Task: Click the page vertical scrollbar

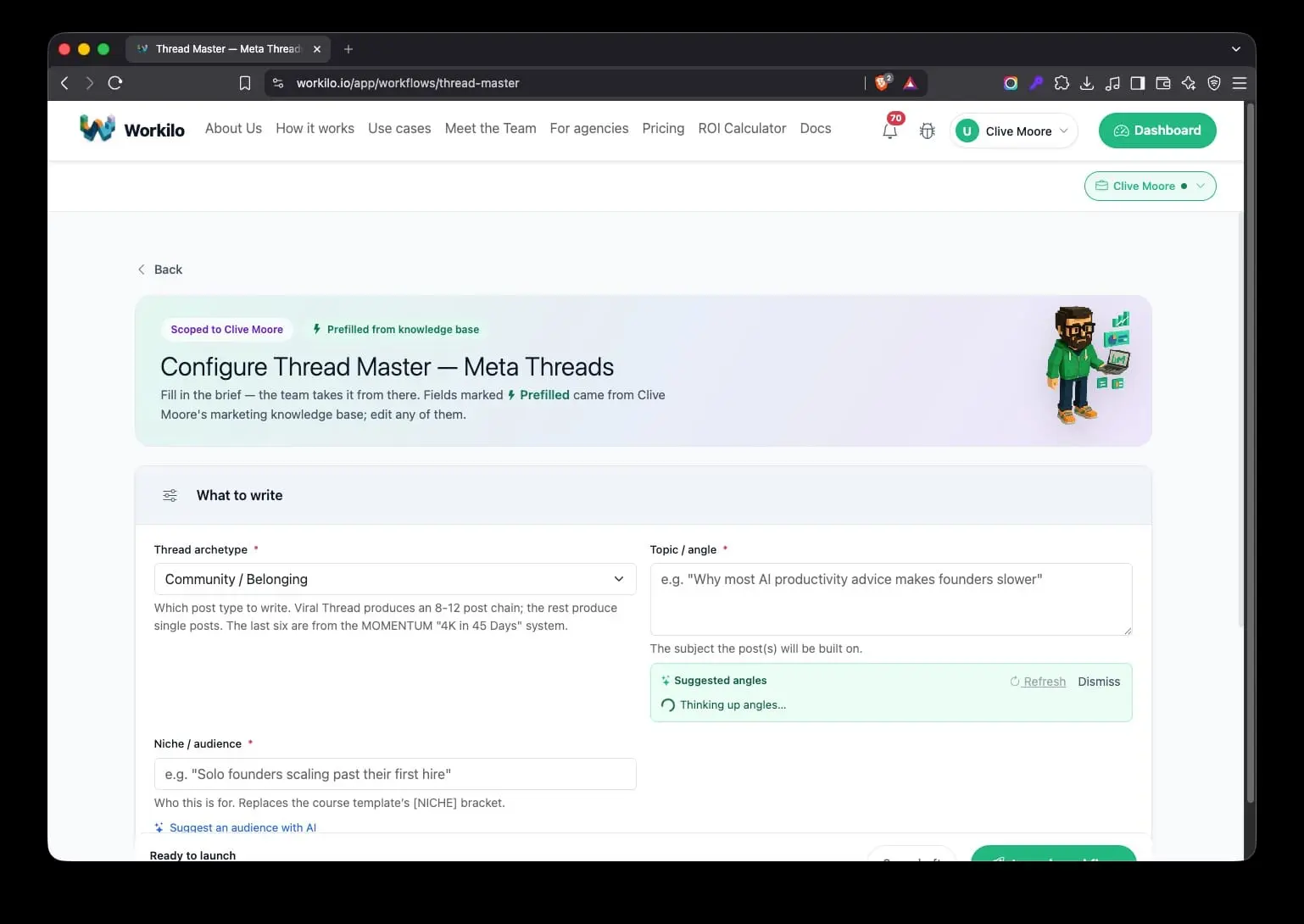Action: pos(1250,454)
